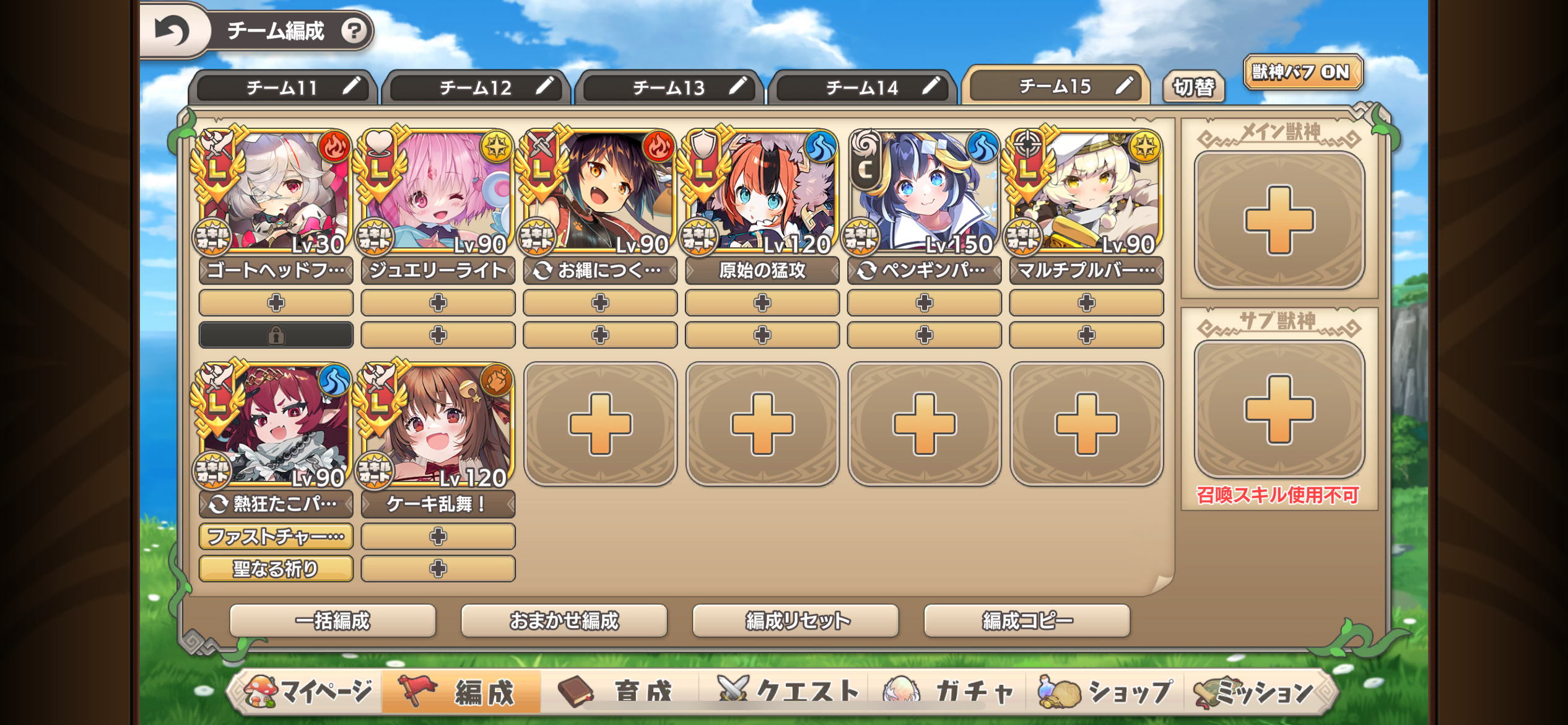Add a main beast god with plus
The image size is (1568, 725).
point(1279,220)
